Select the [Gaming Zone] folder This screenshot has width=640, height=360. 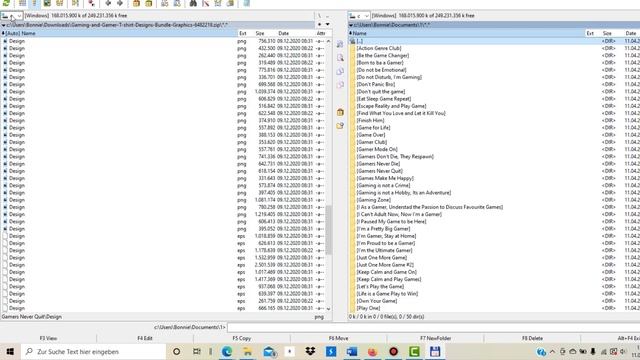point(373,200)
